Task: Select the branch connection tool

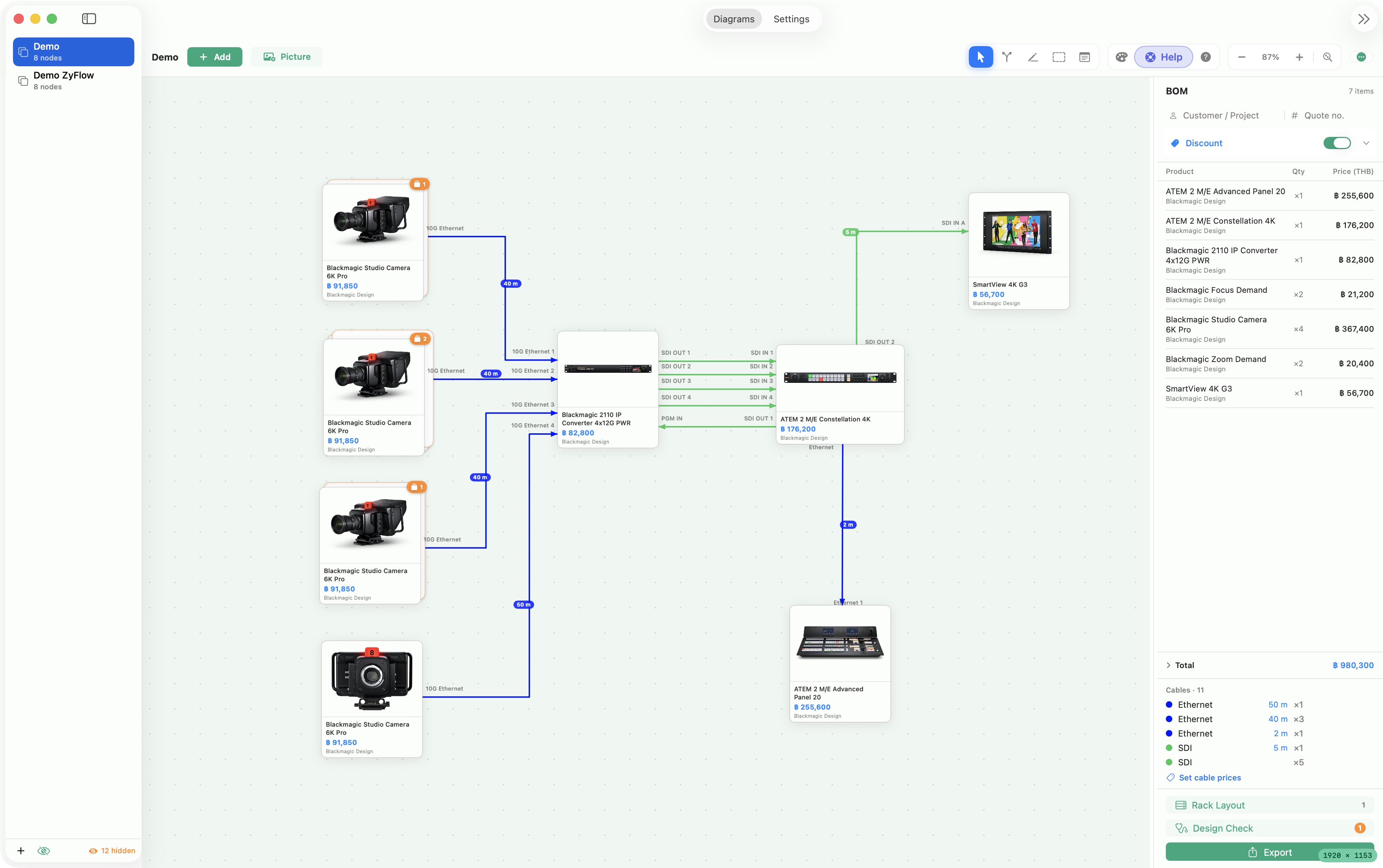Action: [x=1007, y=57]
